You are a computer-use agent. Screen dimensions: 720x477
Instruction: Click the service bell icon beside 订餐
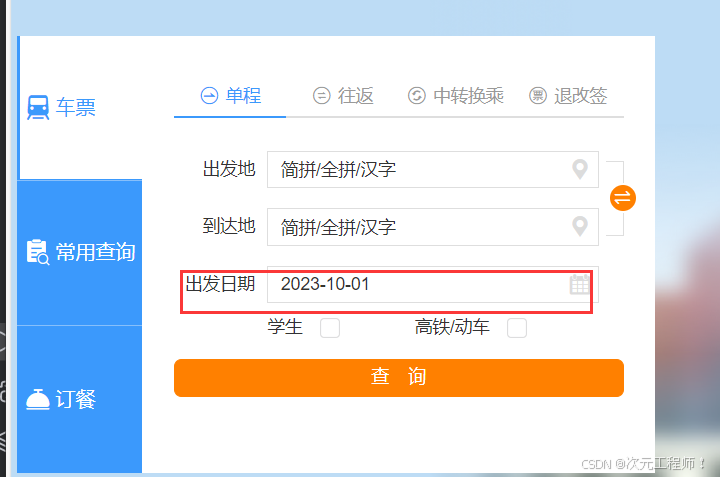coord(38,399)
